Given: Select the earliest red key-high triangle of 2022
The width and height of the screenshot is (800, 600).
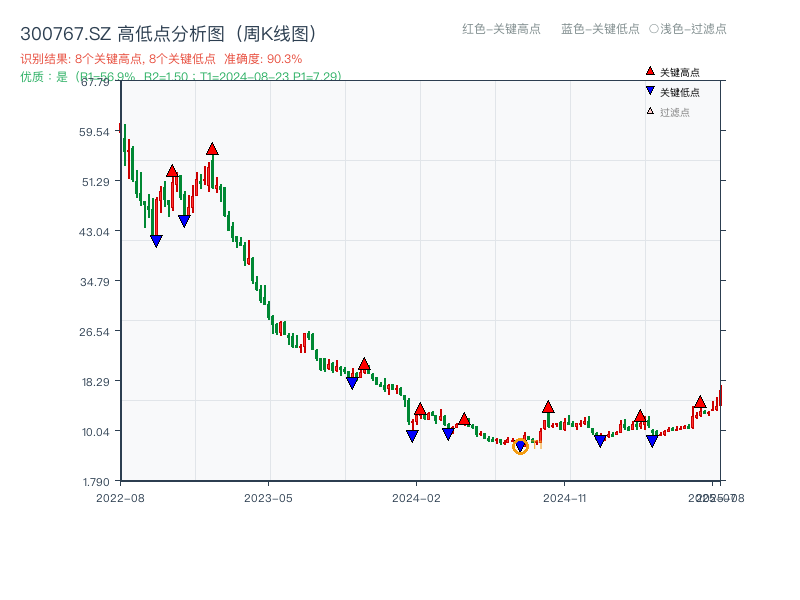Looking at the screenshot, I should point(172,171).
